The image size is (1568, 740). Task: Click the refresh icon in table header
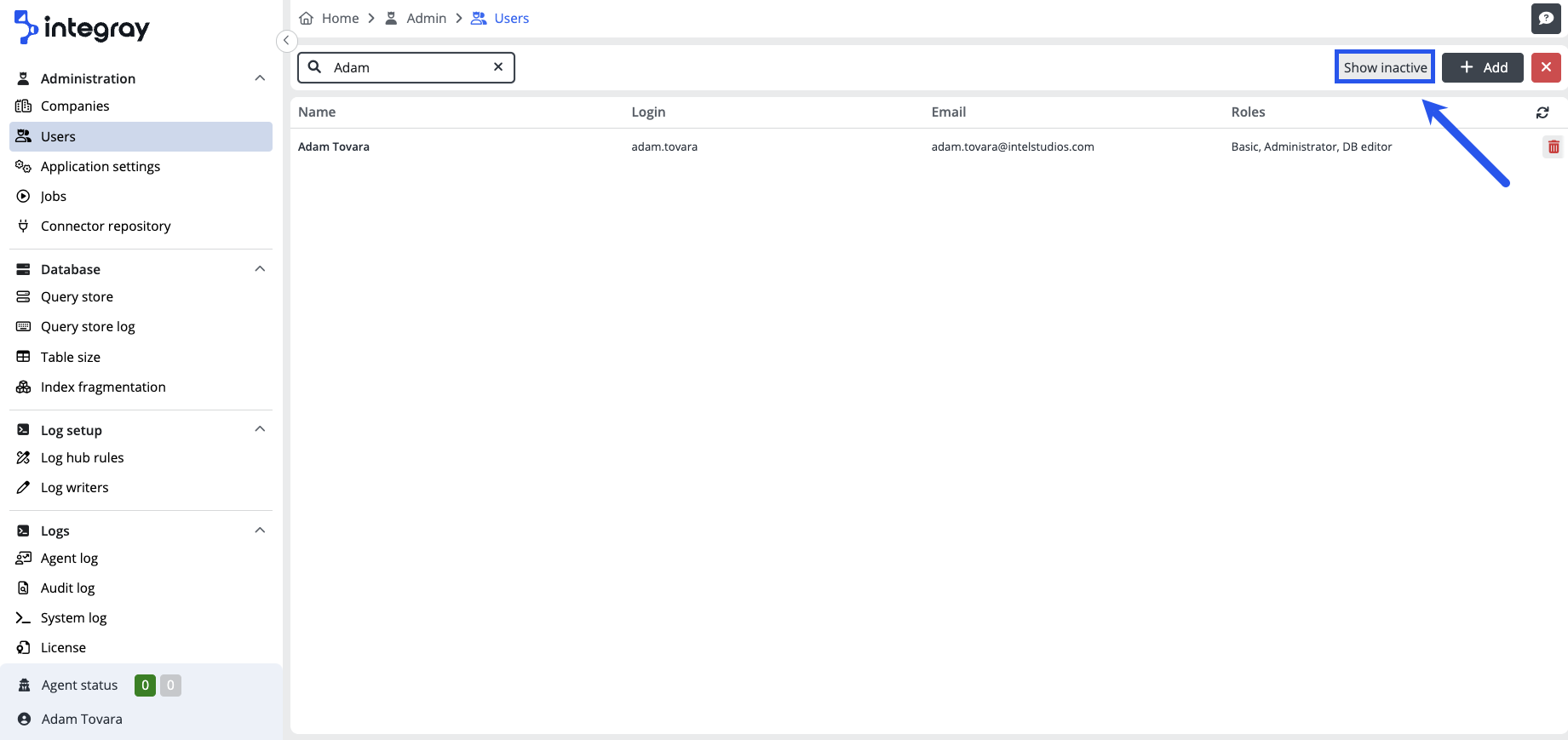coord(1542,112)
